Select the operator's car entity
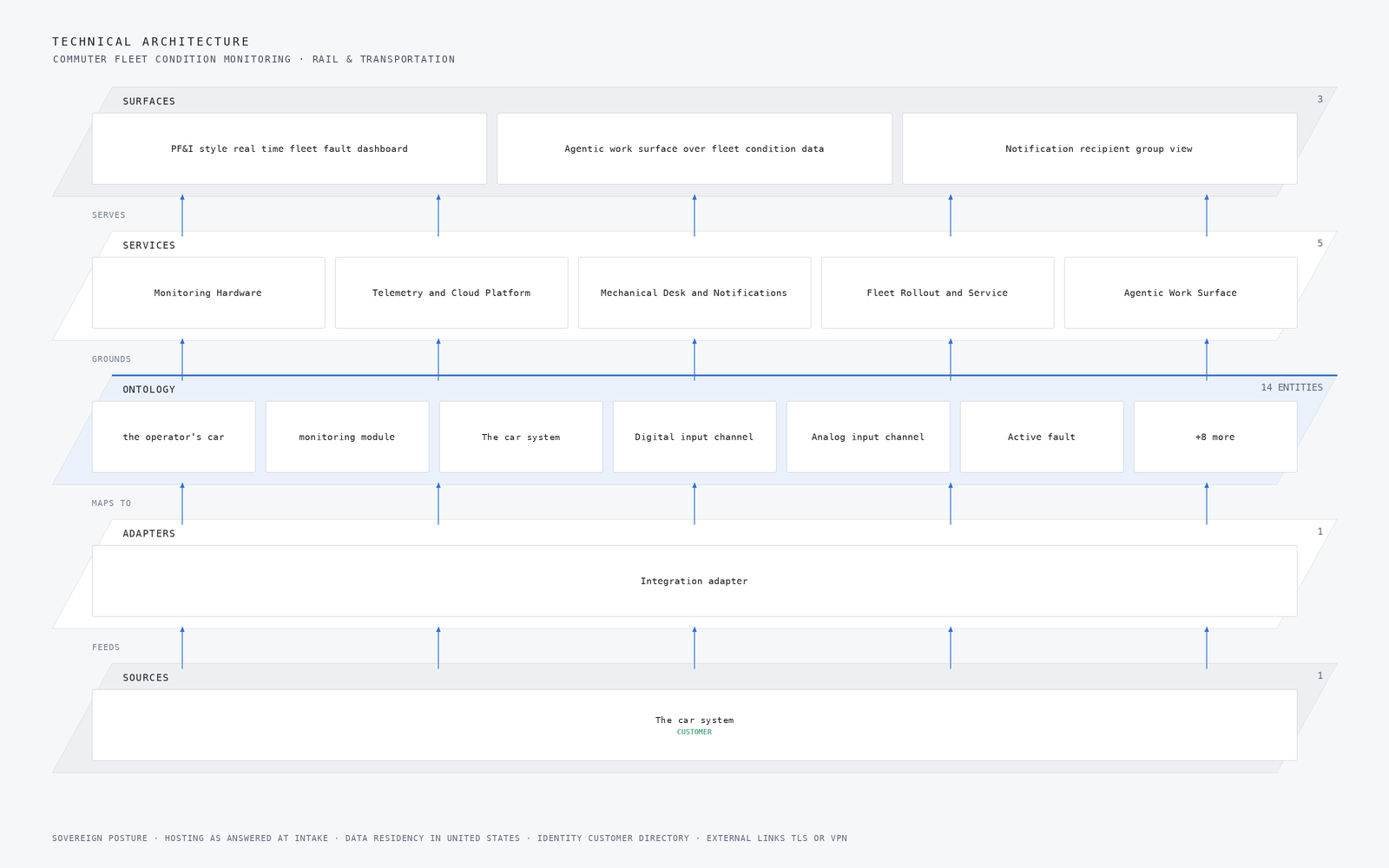The image size is (1389, 868). pyautogui.click(x=174, y=437)
